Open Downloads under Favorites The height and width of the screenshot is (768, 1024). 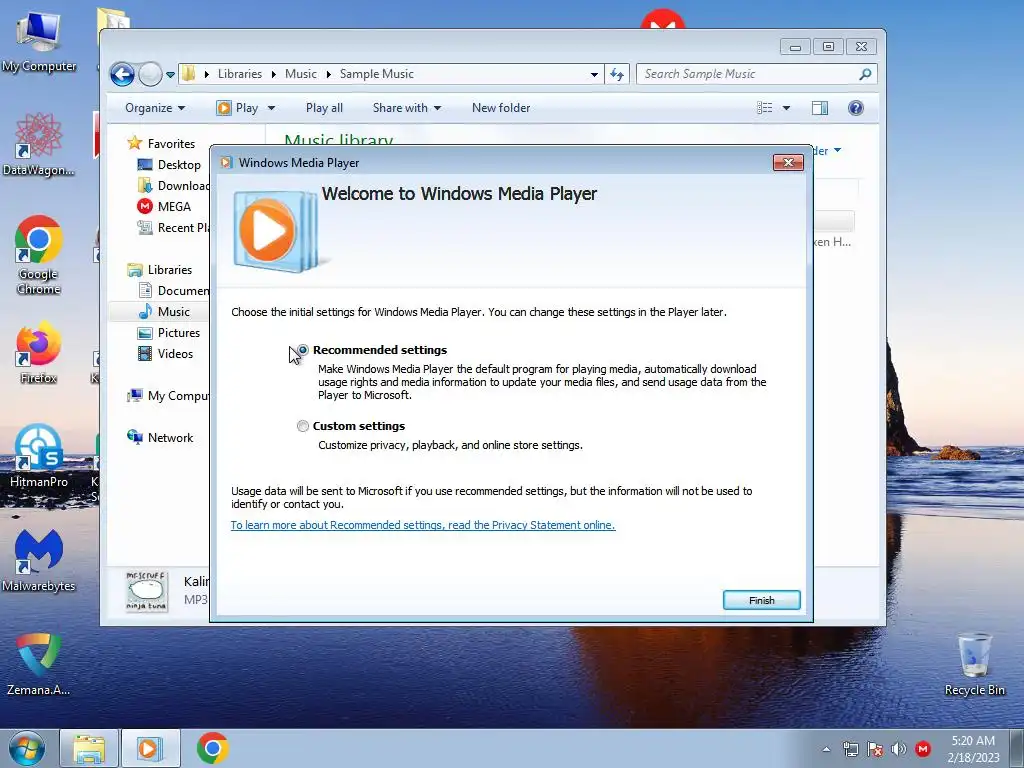click(x=173, y=185)
